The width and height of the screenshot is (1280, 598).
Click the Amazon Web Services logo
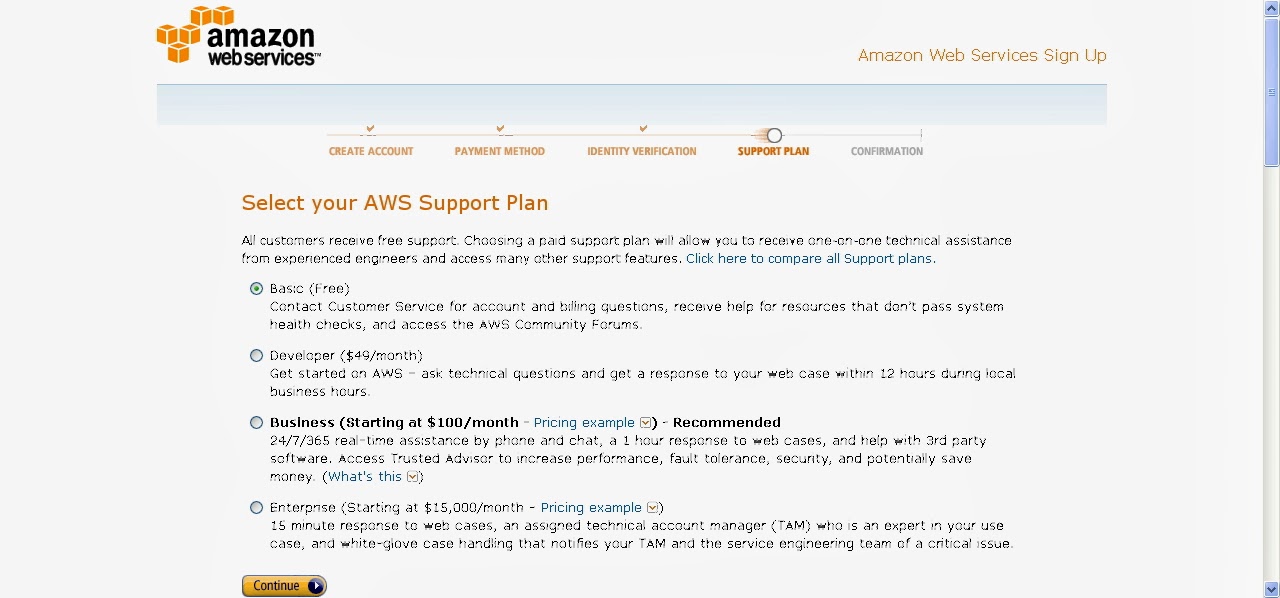point(238,37)
